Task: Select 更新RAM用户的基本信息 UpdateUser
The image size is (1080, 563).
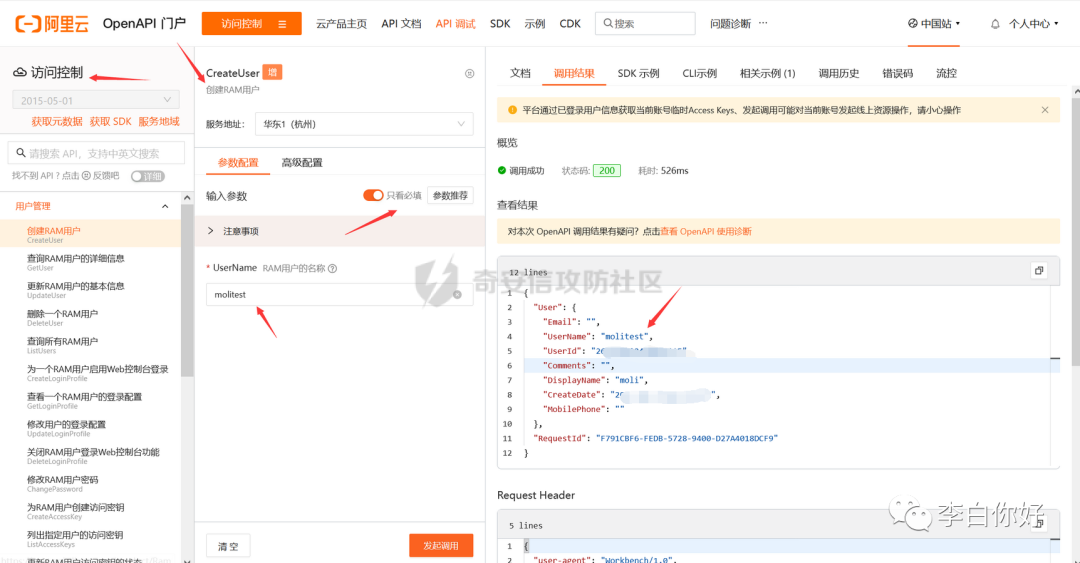Action: point(91,289)
